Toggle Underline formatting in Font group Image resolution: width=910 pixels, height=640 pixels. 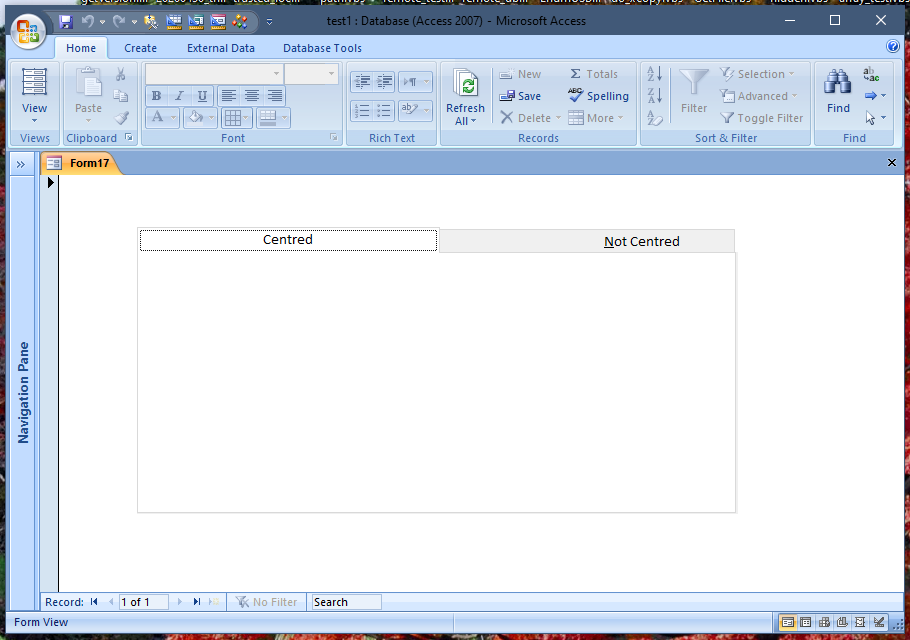click(x=202, y=96)
